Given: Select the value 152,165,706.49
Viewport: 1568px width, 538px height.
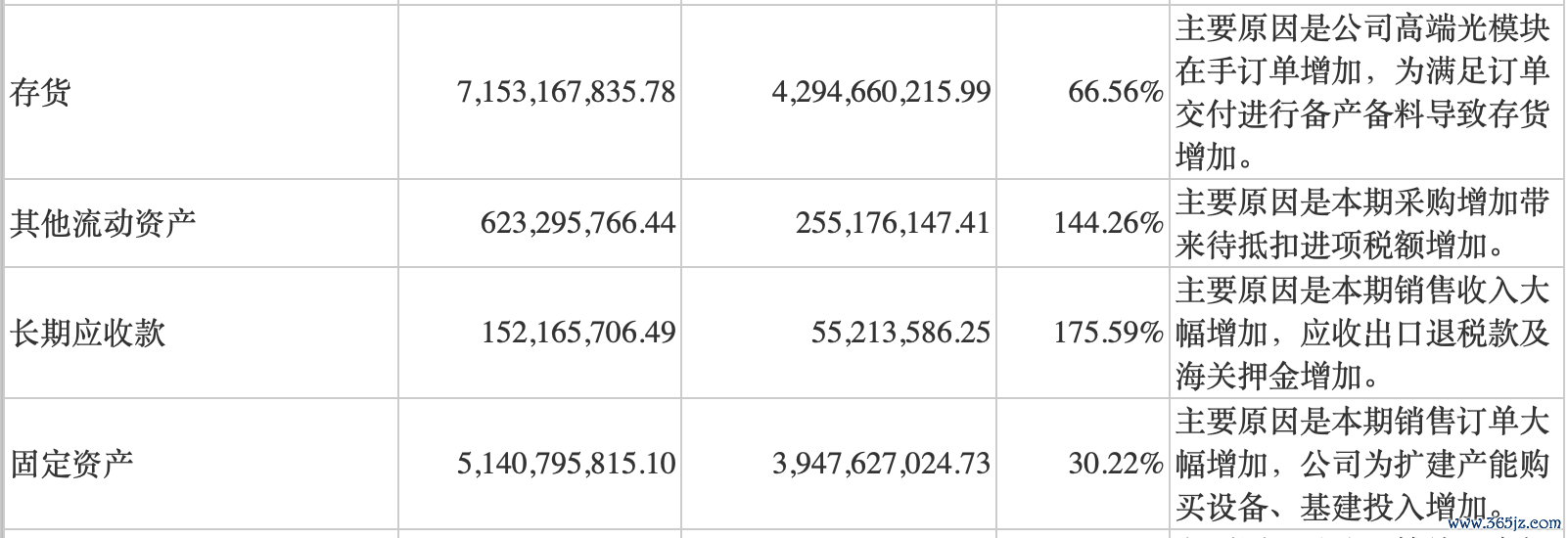Looking at the screenshot, I should [577, 333].
